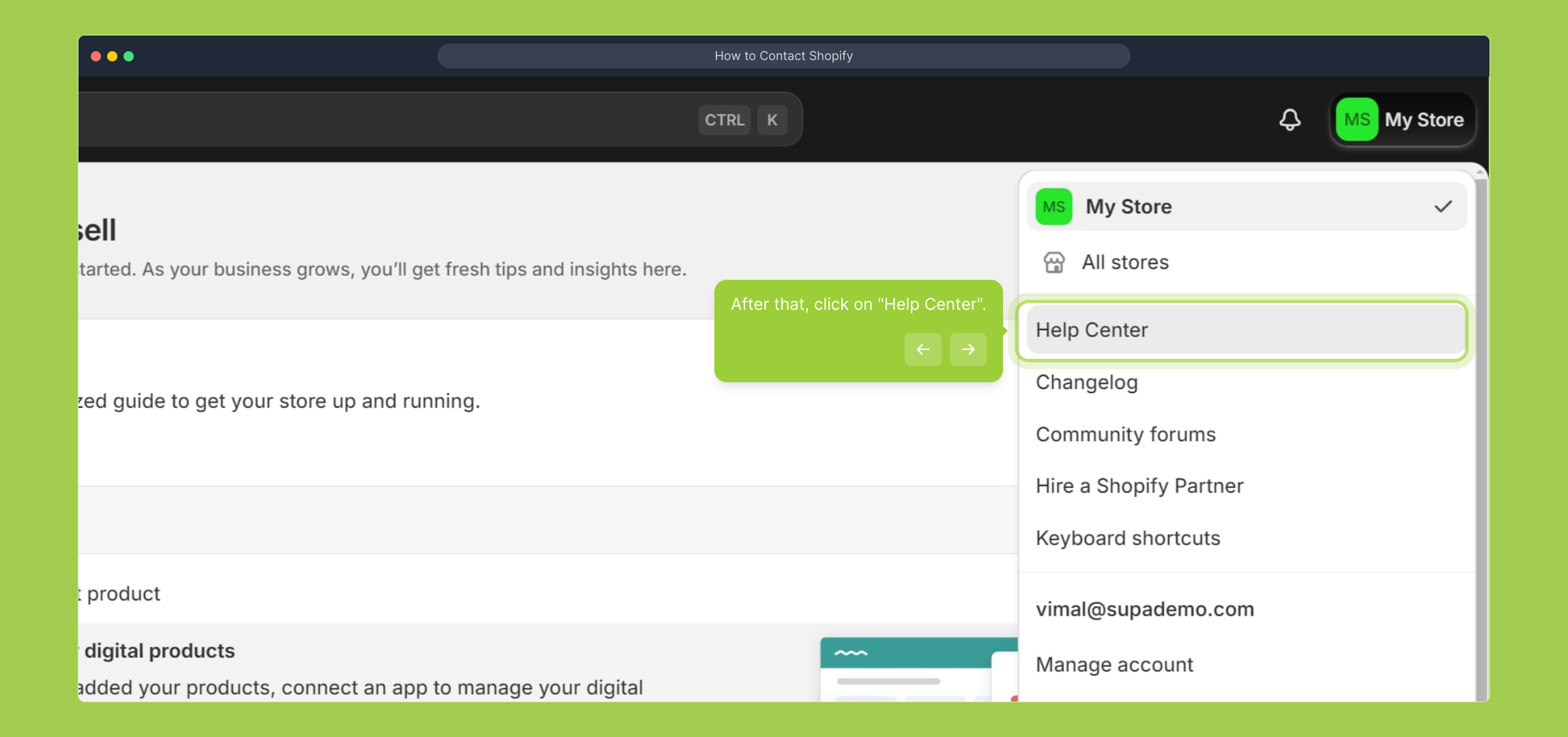This screenshot has height=737, width=1568.
Task: Open Community forums link
Action: (x=1125, y=435)
